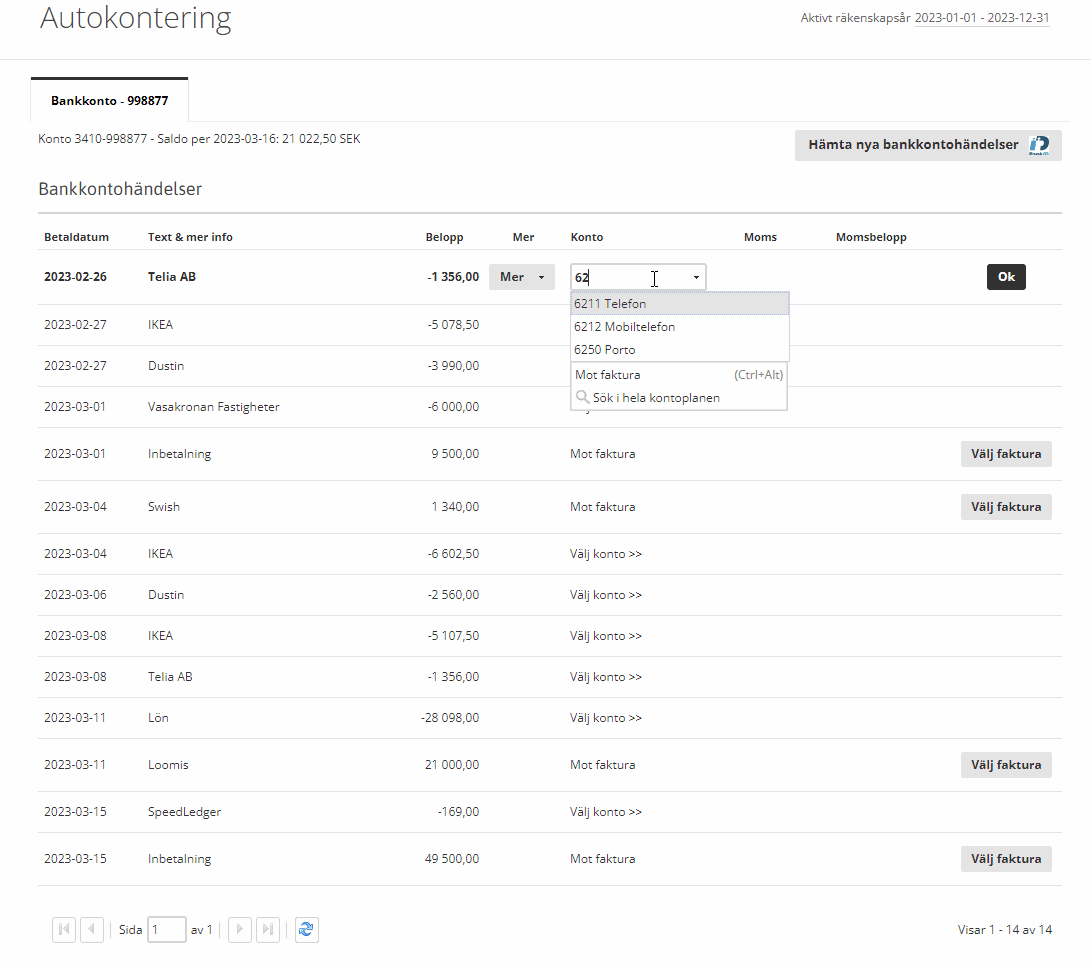This screenshot has width=1091, height=965.
Task: Select Mot faktura option in dropdown
Action: click(679, 374)
